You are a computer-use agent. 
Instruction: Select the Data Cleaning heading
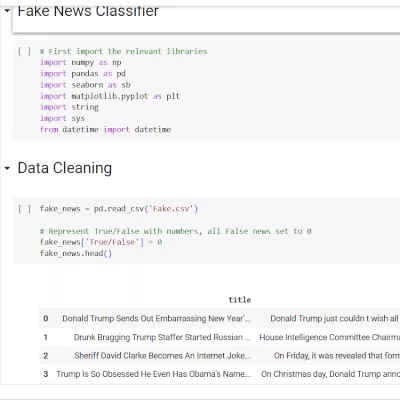point(65,168)
